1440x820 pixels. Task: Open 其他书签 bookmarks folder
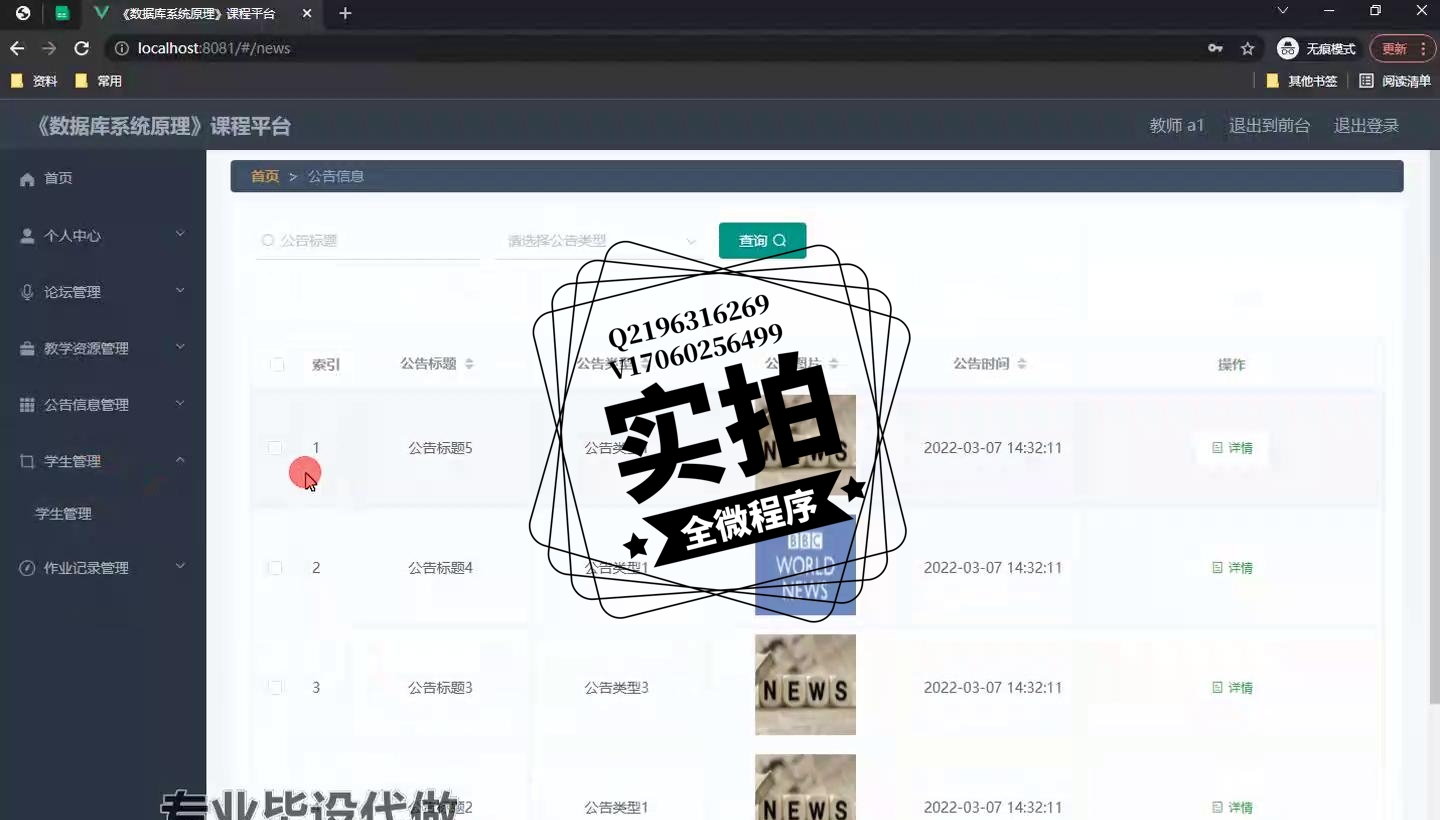click(x=1301, y=81)
